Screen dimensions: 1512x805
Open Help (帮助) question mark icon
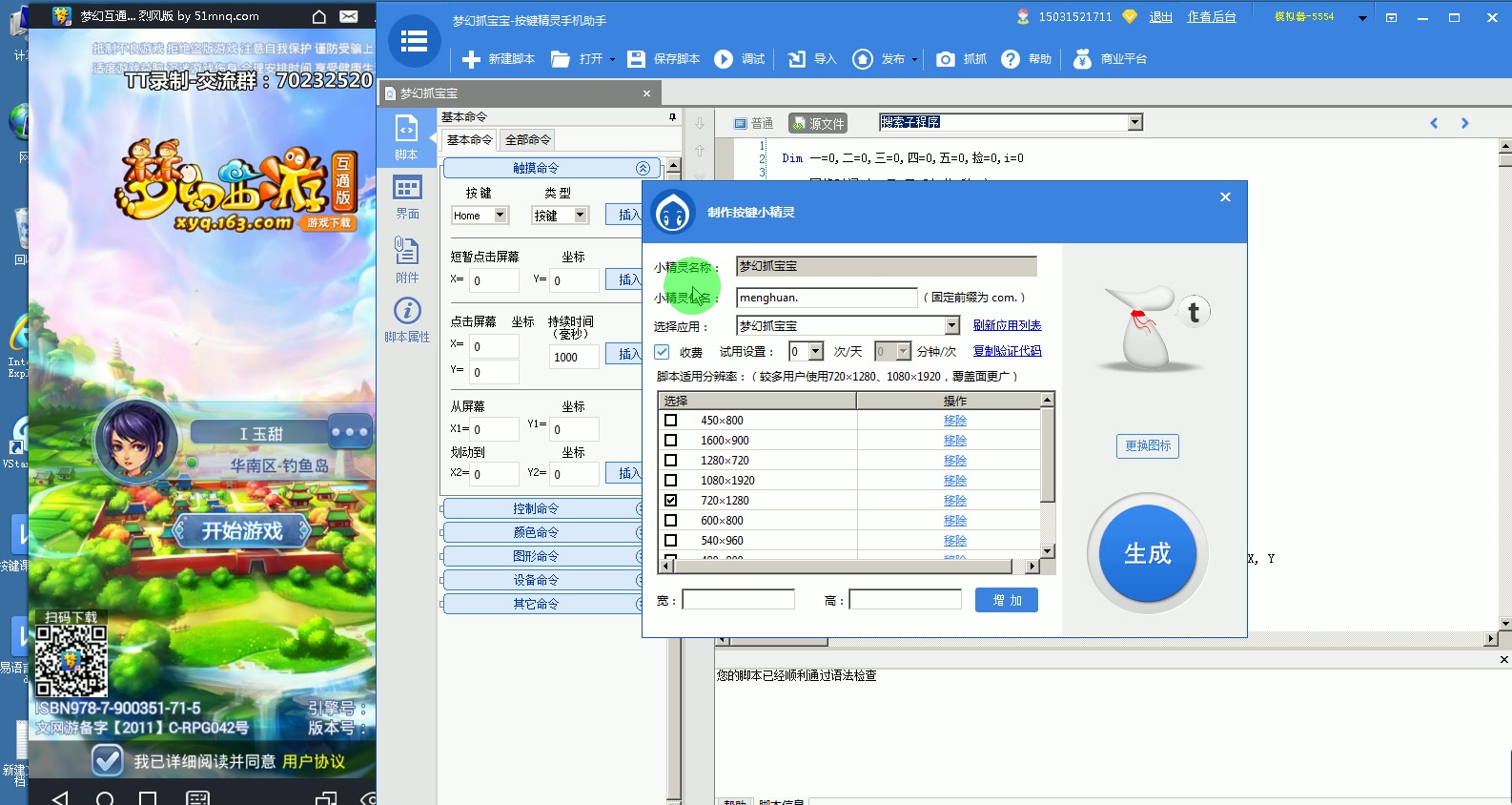1011,59
